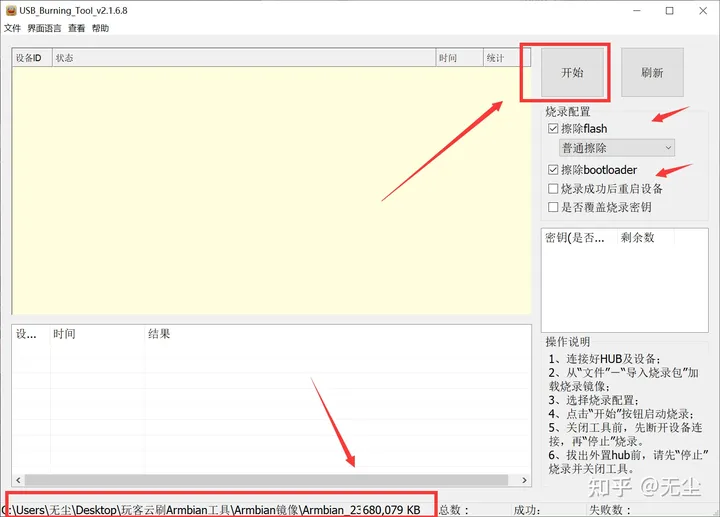Expand the 普通擦除 erase mode dropdown
The height and width of the screenshot is (517, 720).
point(616,148)
